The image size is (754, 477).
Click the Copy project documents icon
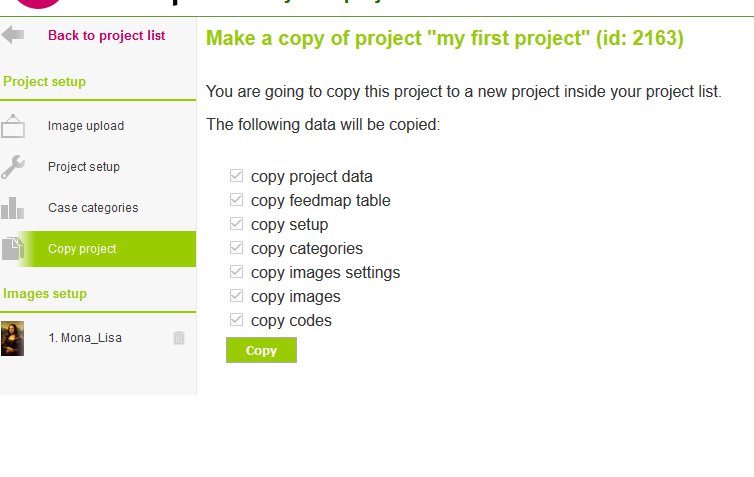13,249
